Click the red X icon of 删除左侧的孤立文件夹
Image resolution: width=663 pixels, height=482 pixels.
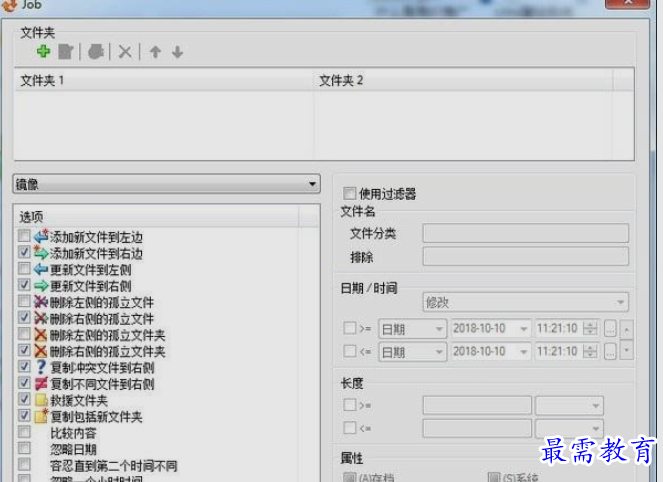[41, 334]
